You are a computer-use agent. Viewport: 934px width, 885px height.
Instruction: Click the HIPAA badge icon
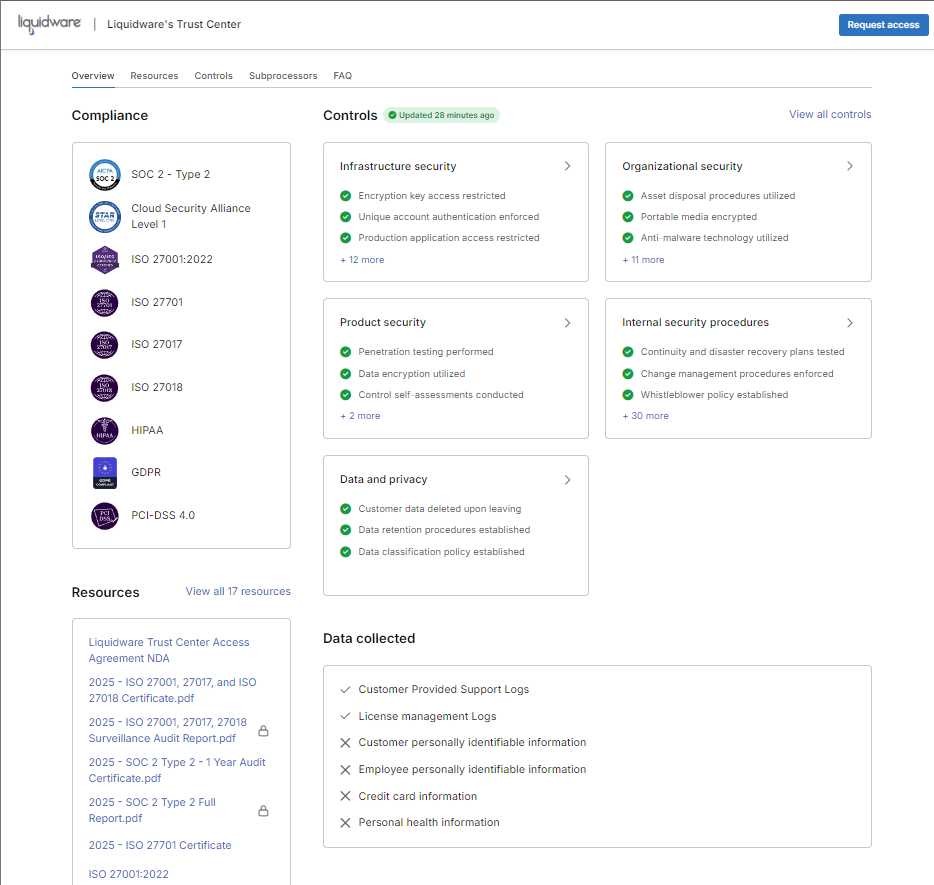[x=104, y=430]
